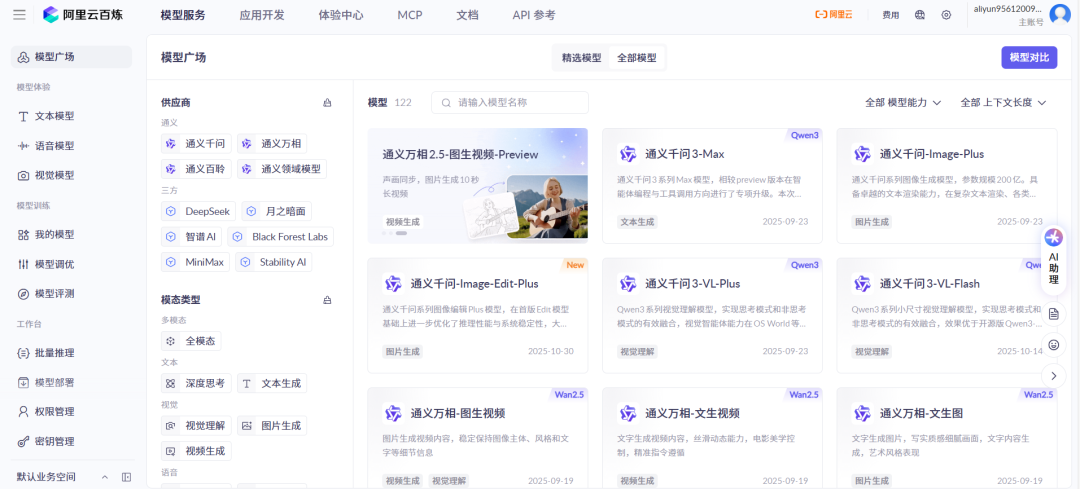
Task: Click the user avatar in top right
Action: coord(1060,15)
